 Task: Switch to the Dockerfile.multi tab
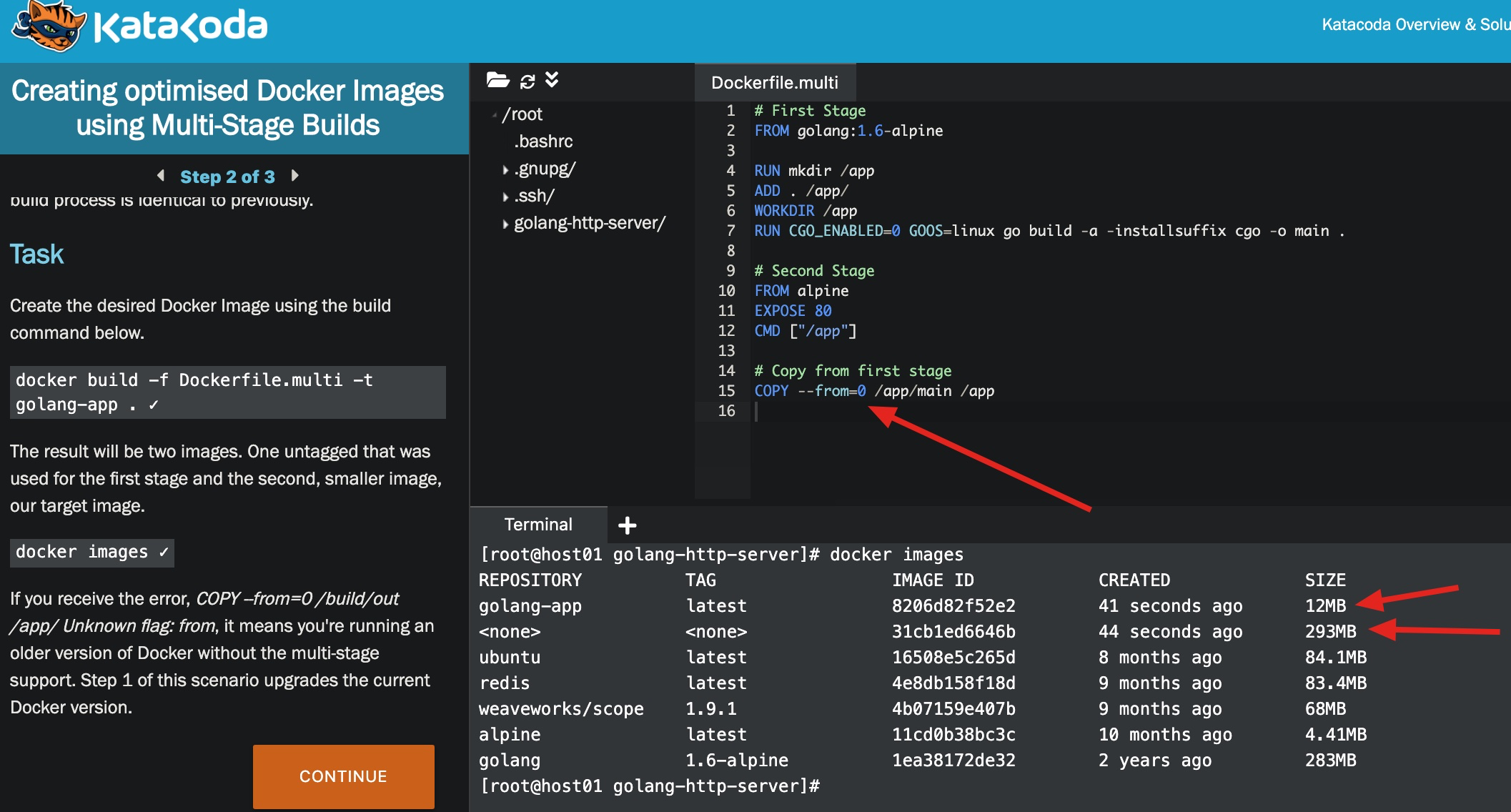click(775, 83)
